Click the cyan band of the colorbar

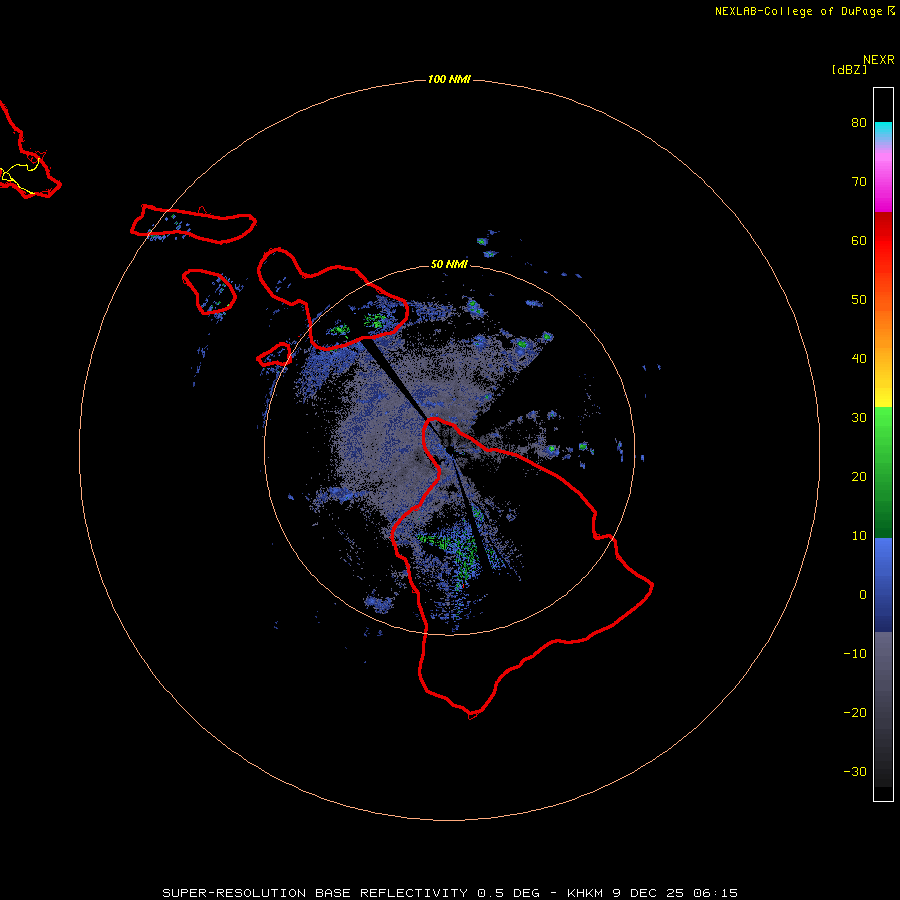click(883, 131)
